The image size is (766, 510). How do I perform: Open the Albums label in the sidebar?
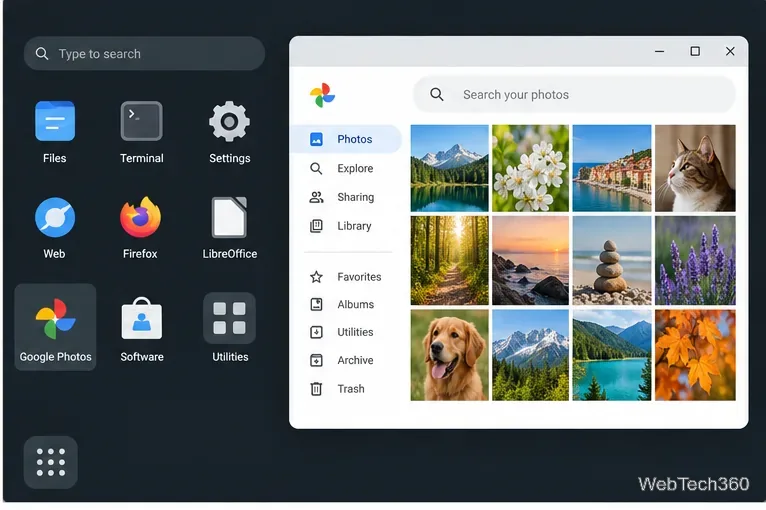[356, 304]
